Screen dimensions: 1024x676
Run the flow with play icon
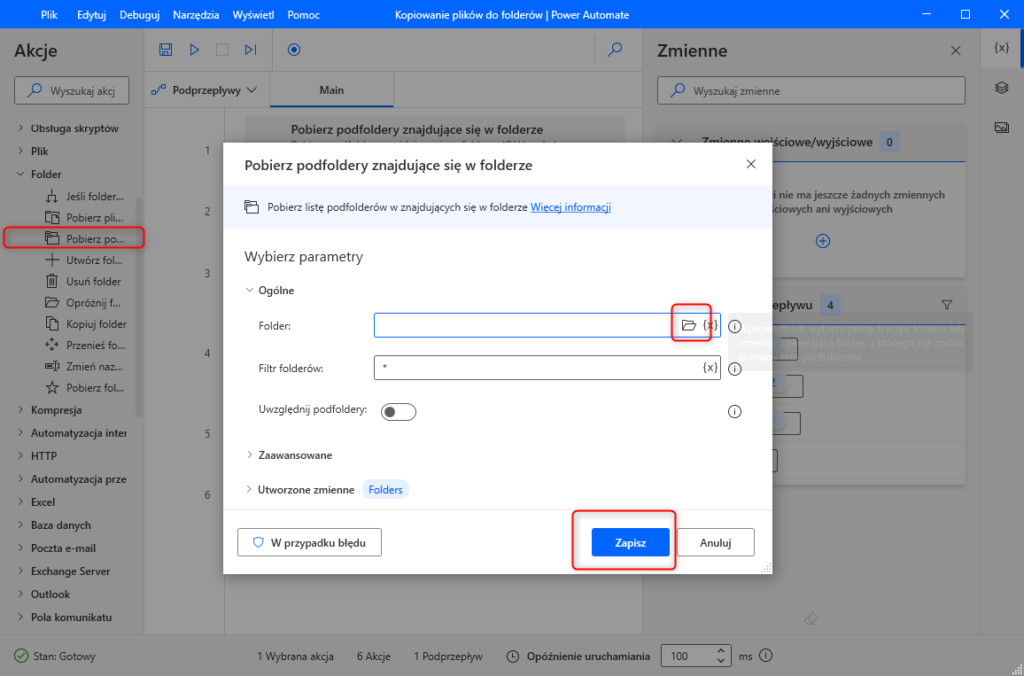click(194, 49)
